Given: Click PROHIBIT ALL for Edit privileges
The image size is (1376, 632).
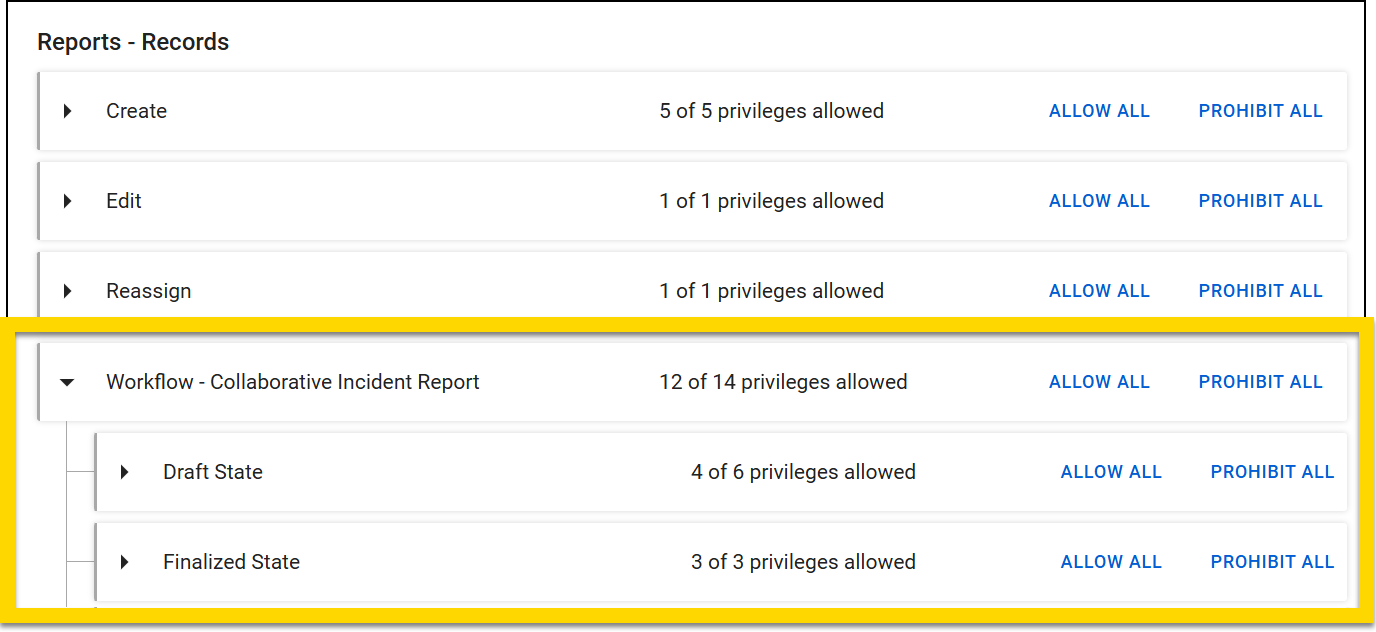Looking at the screenshot, I should (x=1259, y=201).
